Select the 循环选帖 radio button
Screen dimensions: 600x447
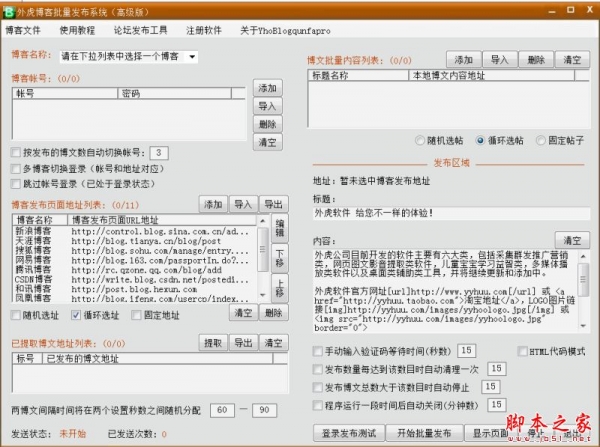pos(480,140)
